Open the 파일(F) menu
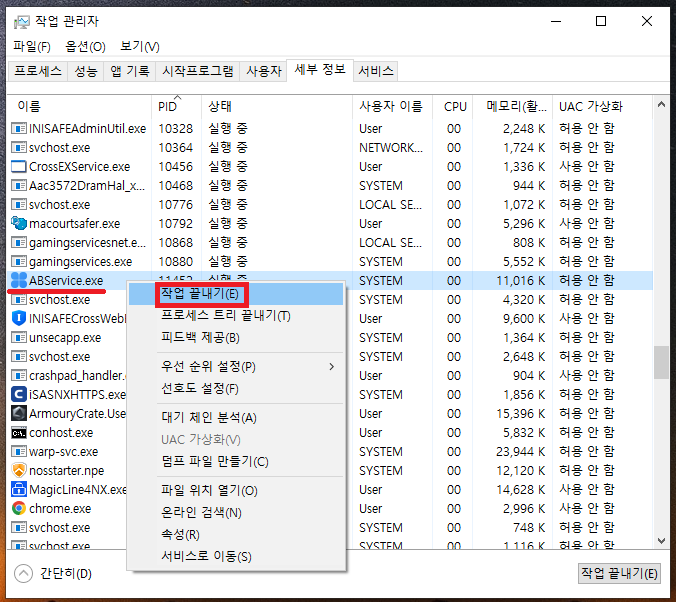Image resolution: width=676 pixels, height=602 pixels. [31, 46]
